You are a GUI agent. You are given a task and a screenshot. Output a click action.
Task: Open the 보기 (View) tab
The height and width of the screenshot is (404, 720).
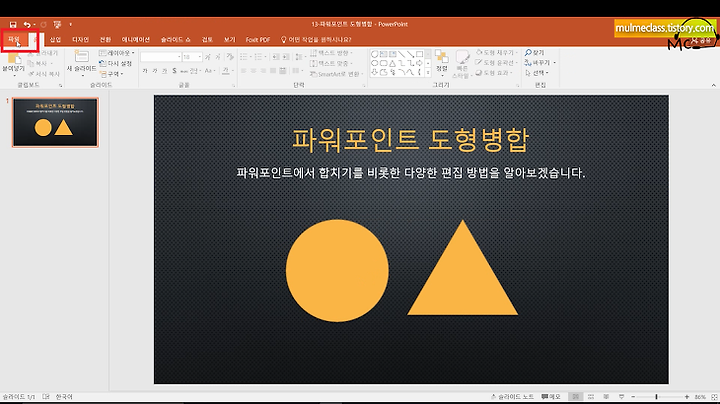[229, 39]
